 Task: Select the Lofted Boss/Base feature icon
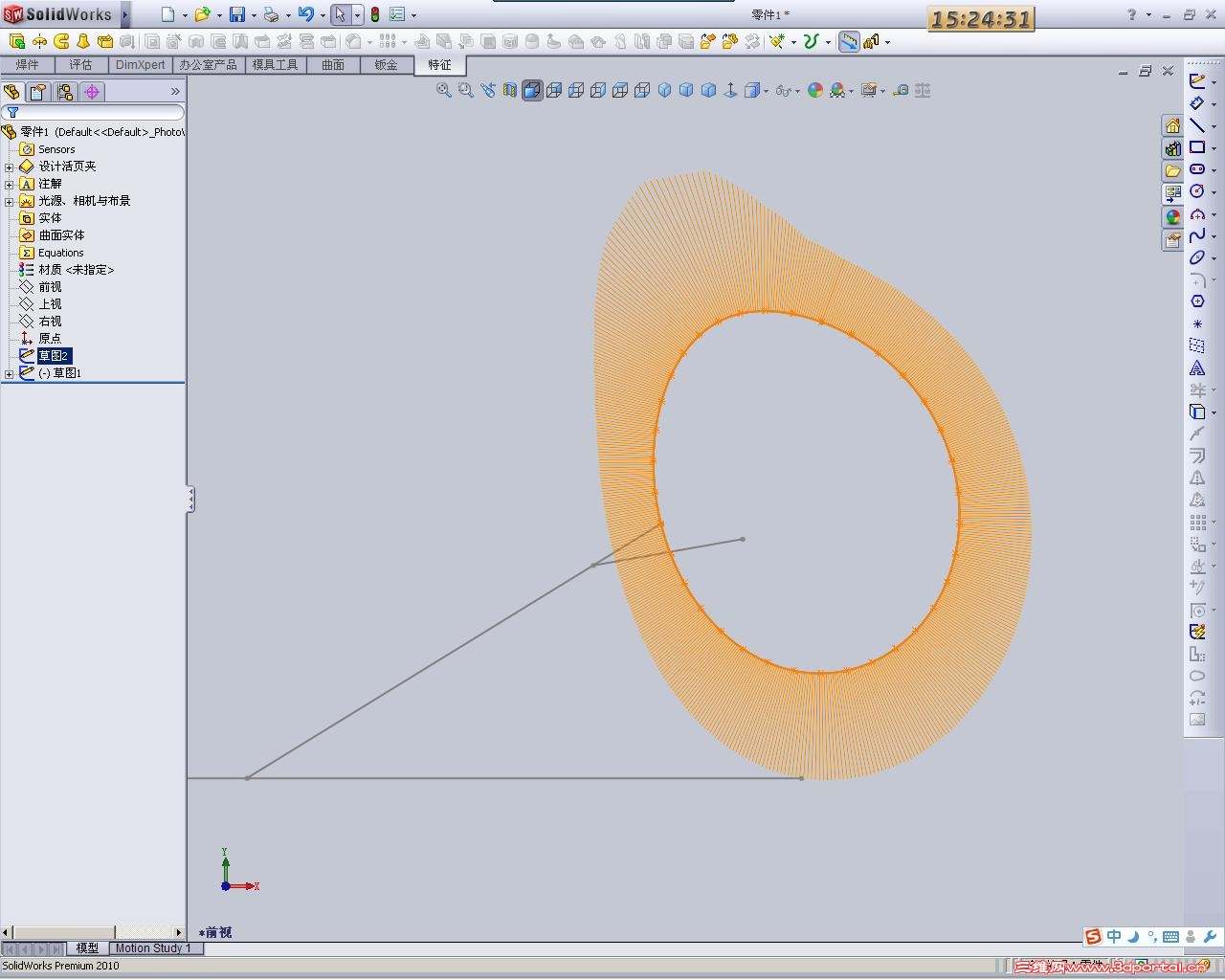coord(83,41)
